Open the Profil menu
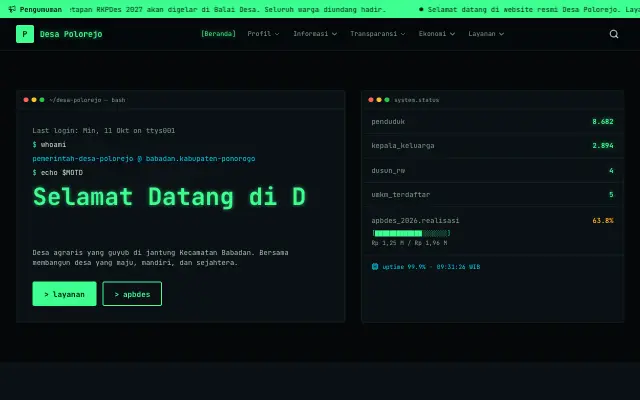640x400 pixels. coord(263,33)
